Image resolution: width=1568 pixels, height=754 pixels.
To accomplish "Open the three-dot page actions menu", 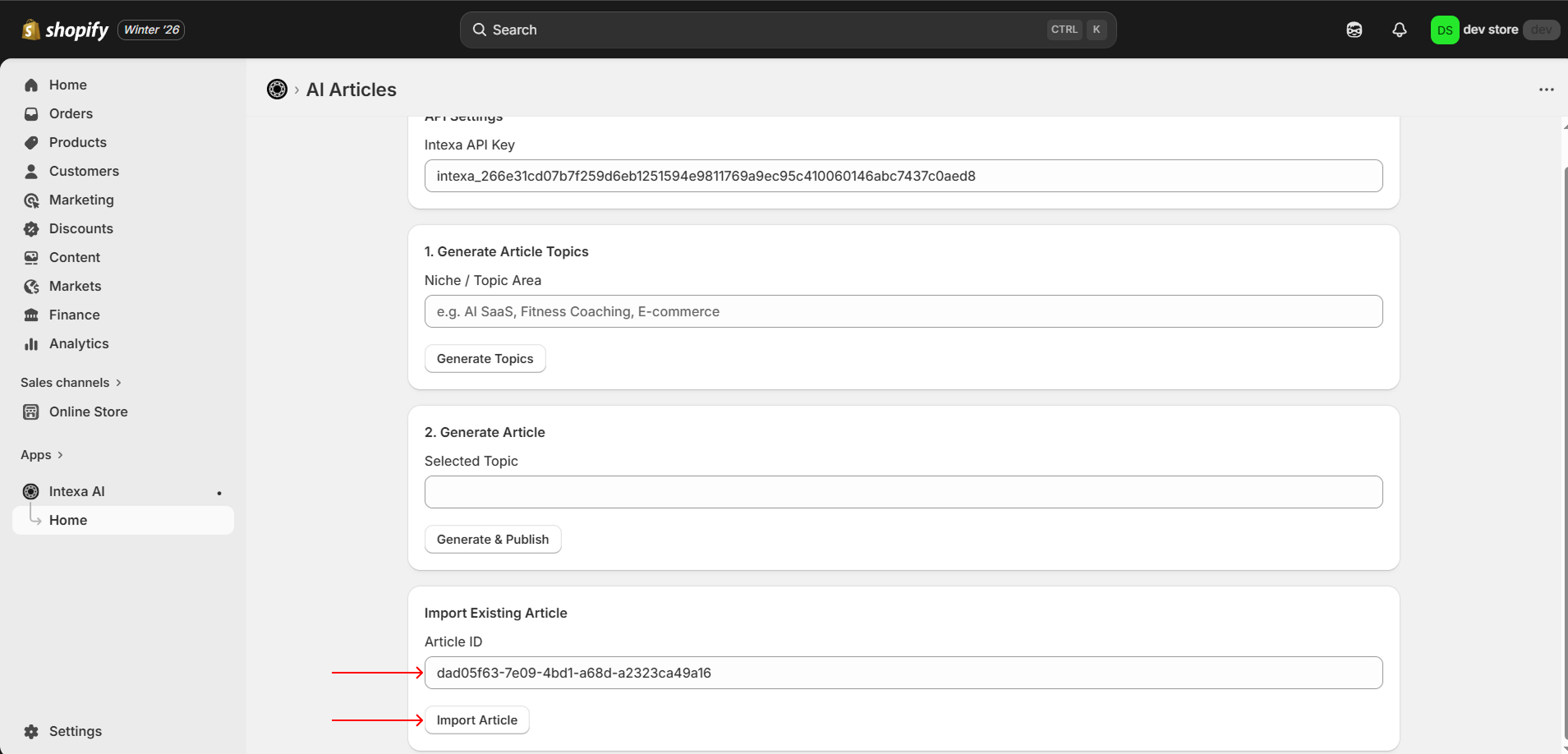I will tap(1546, 90).
